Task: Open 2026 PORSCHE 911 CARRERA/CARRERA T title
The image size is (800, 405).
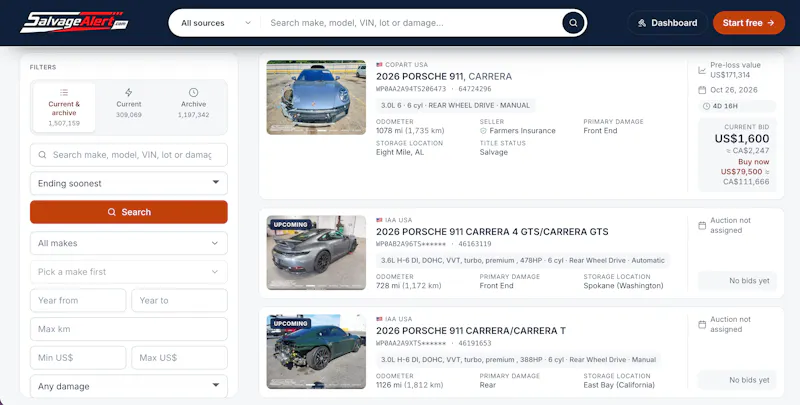Action: click(x=471, y=331)
